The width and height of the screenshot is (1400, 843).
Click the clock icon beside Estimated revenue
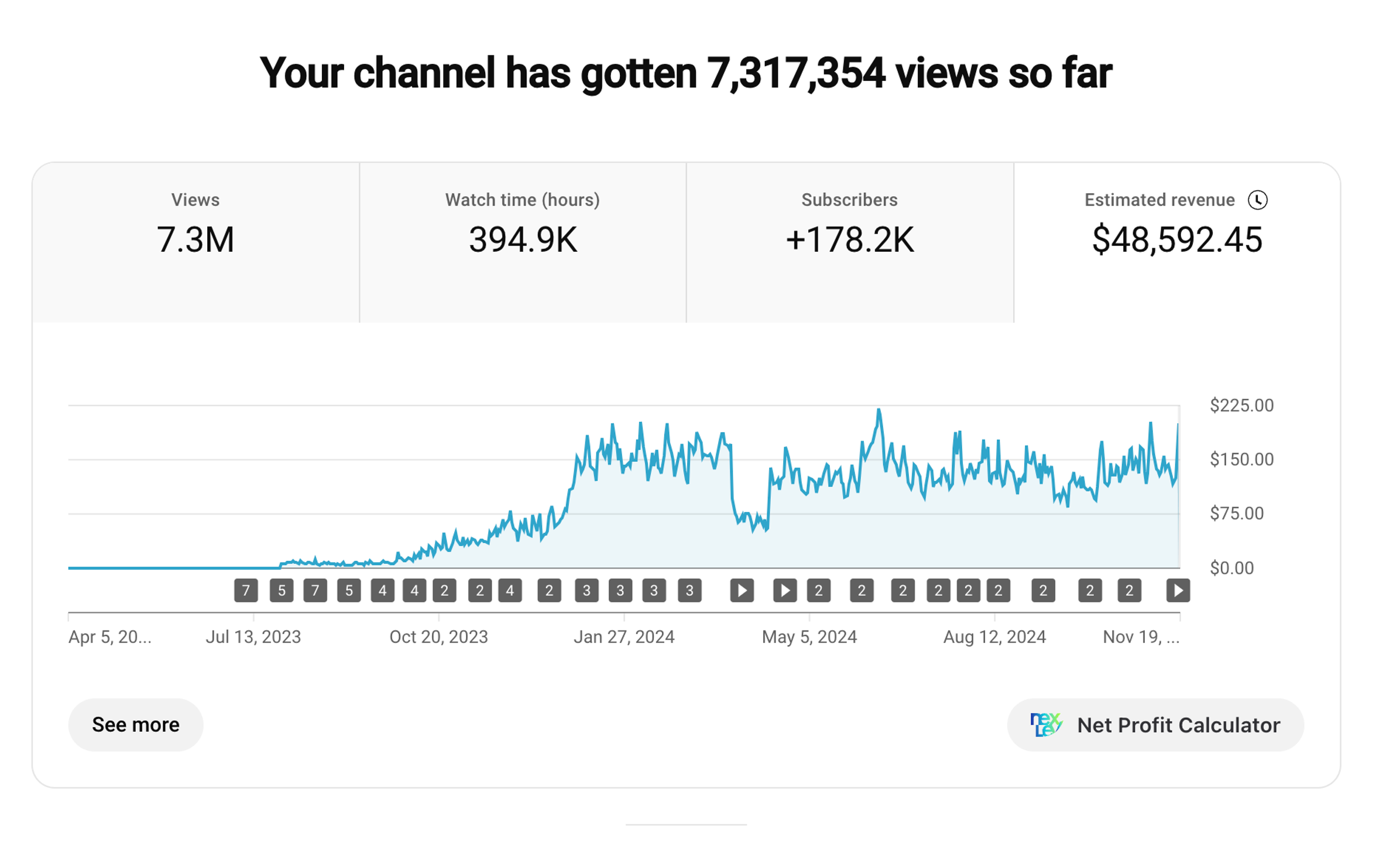(x=1257, y=200)
